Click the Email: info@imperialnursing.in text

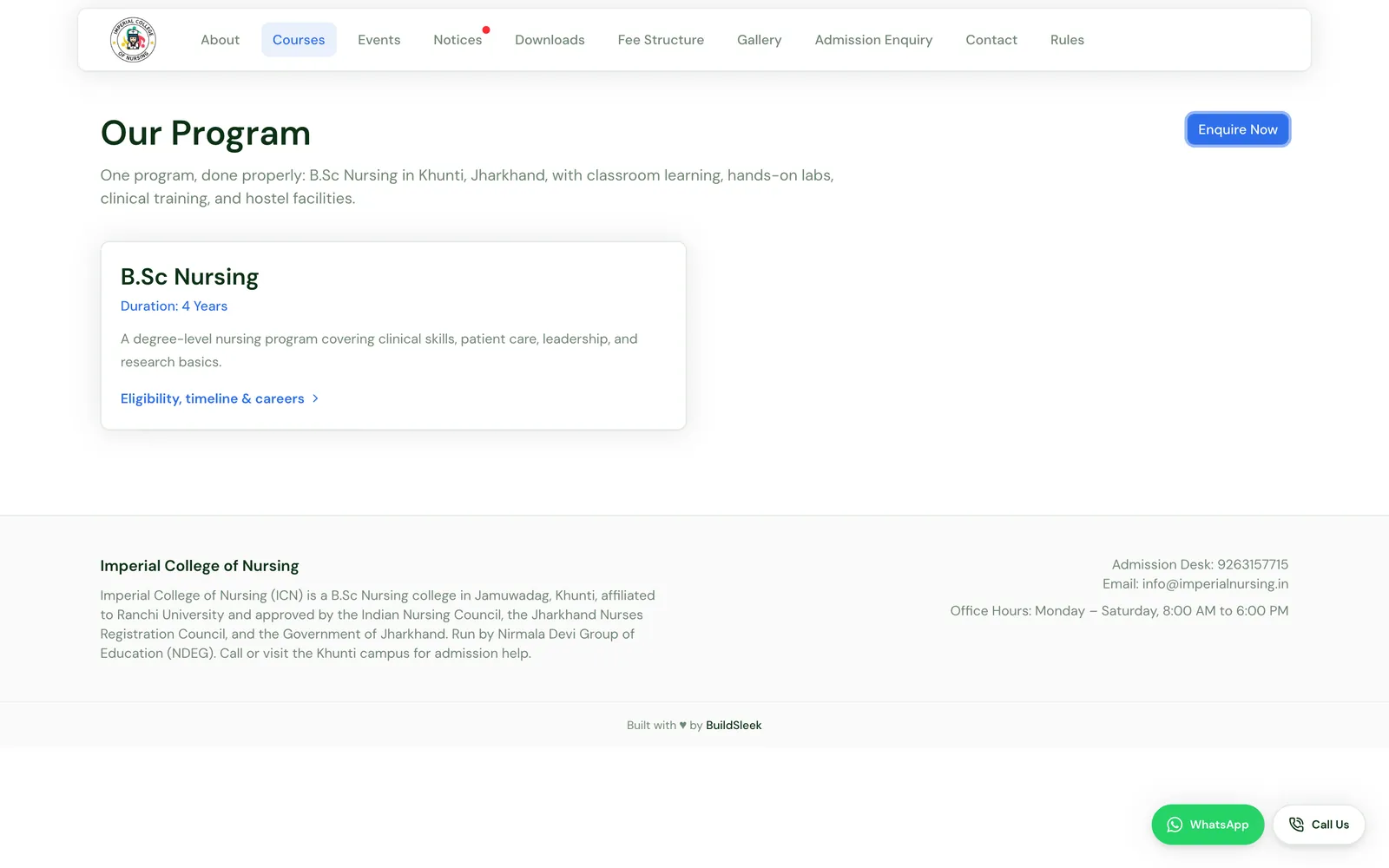1195,584
